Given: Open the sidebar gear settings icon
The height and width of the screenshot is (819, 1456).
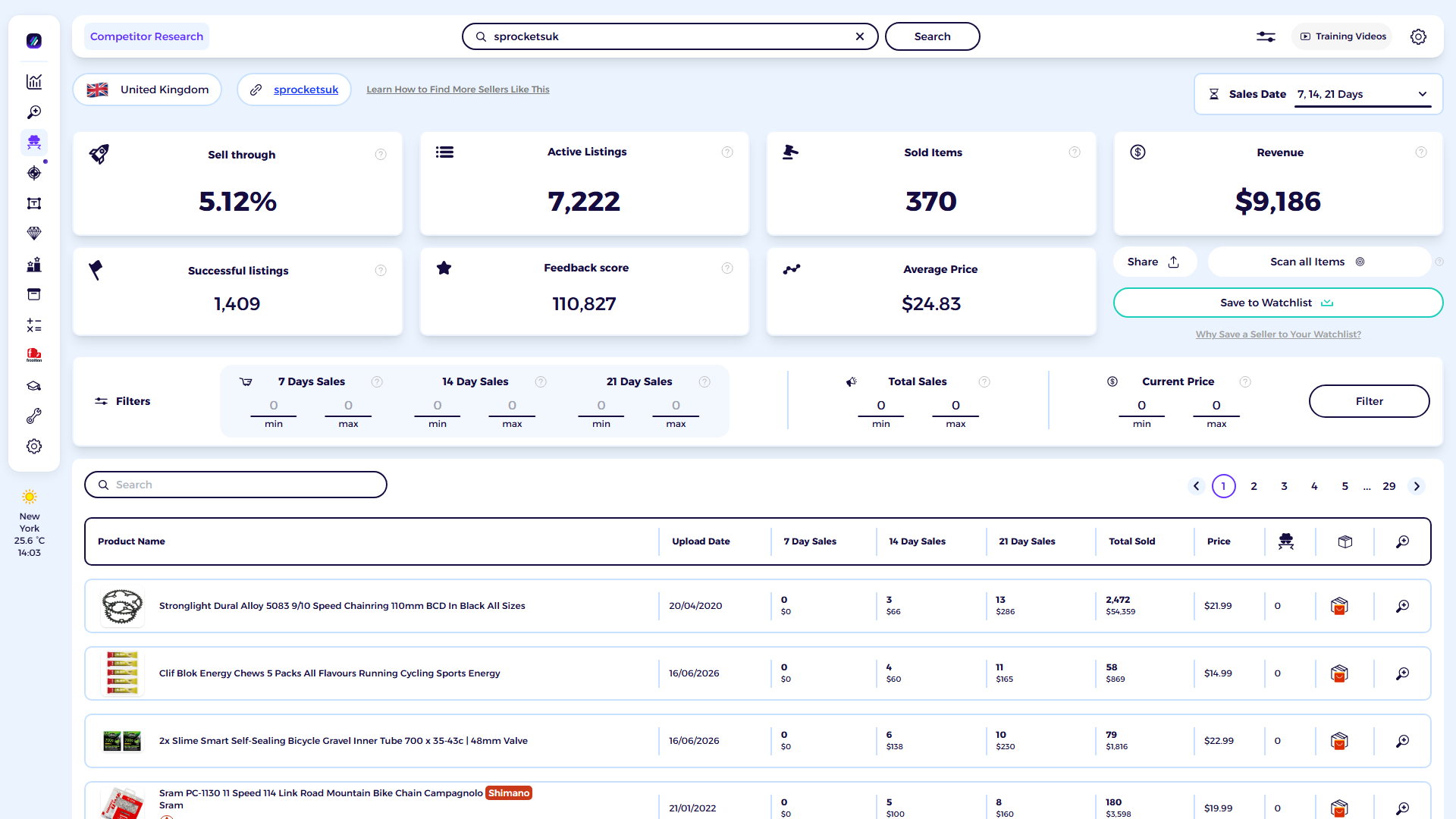Looking at the screenshot, I should point(34,447).
